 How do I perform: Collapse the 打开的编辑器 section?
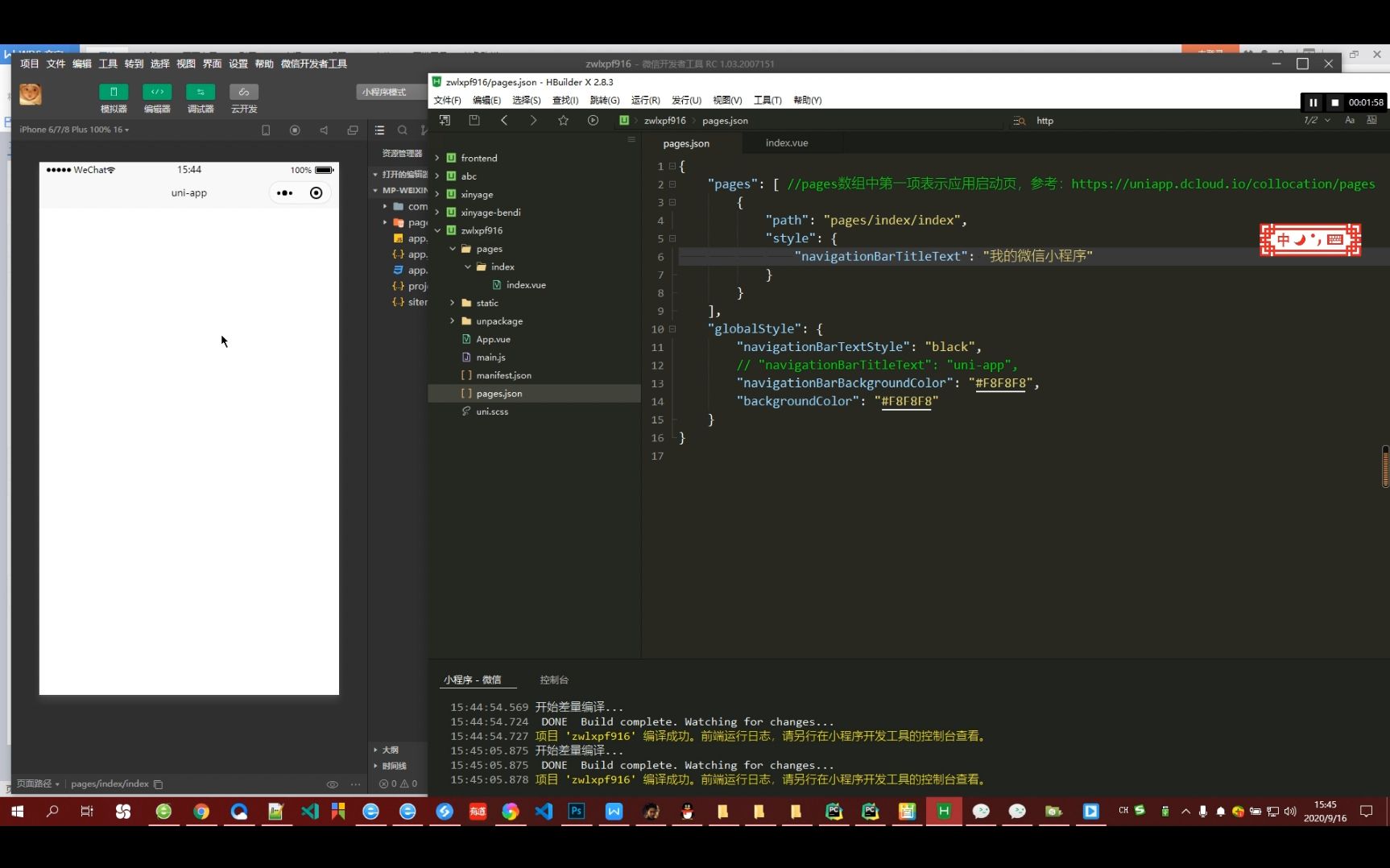[x=400, y=174]
